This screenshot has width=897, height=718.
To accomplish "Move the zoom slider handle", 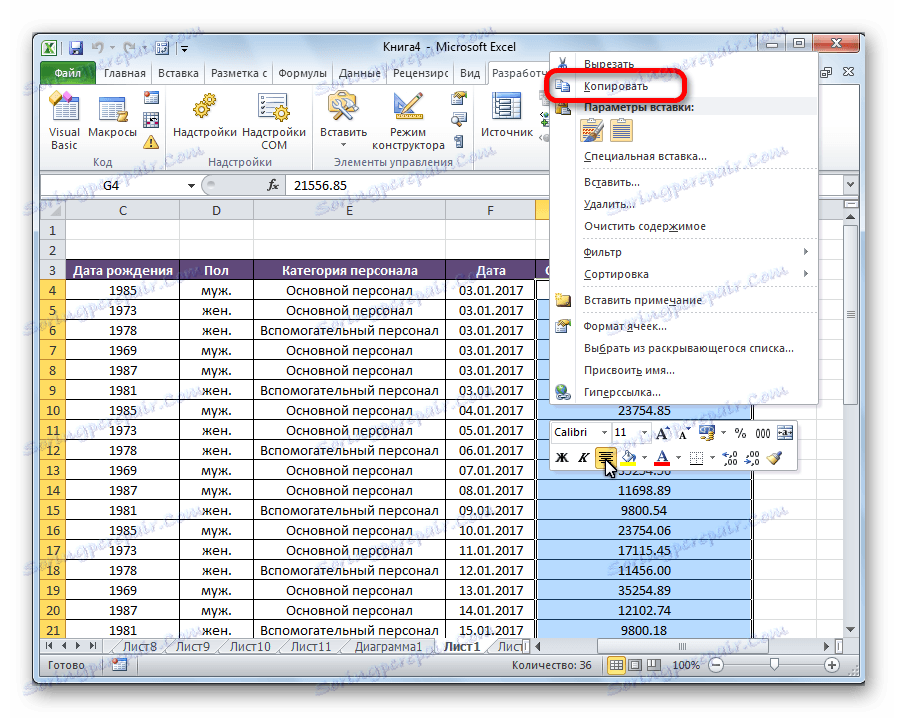I will 774,664.
